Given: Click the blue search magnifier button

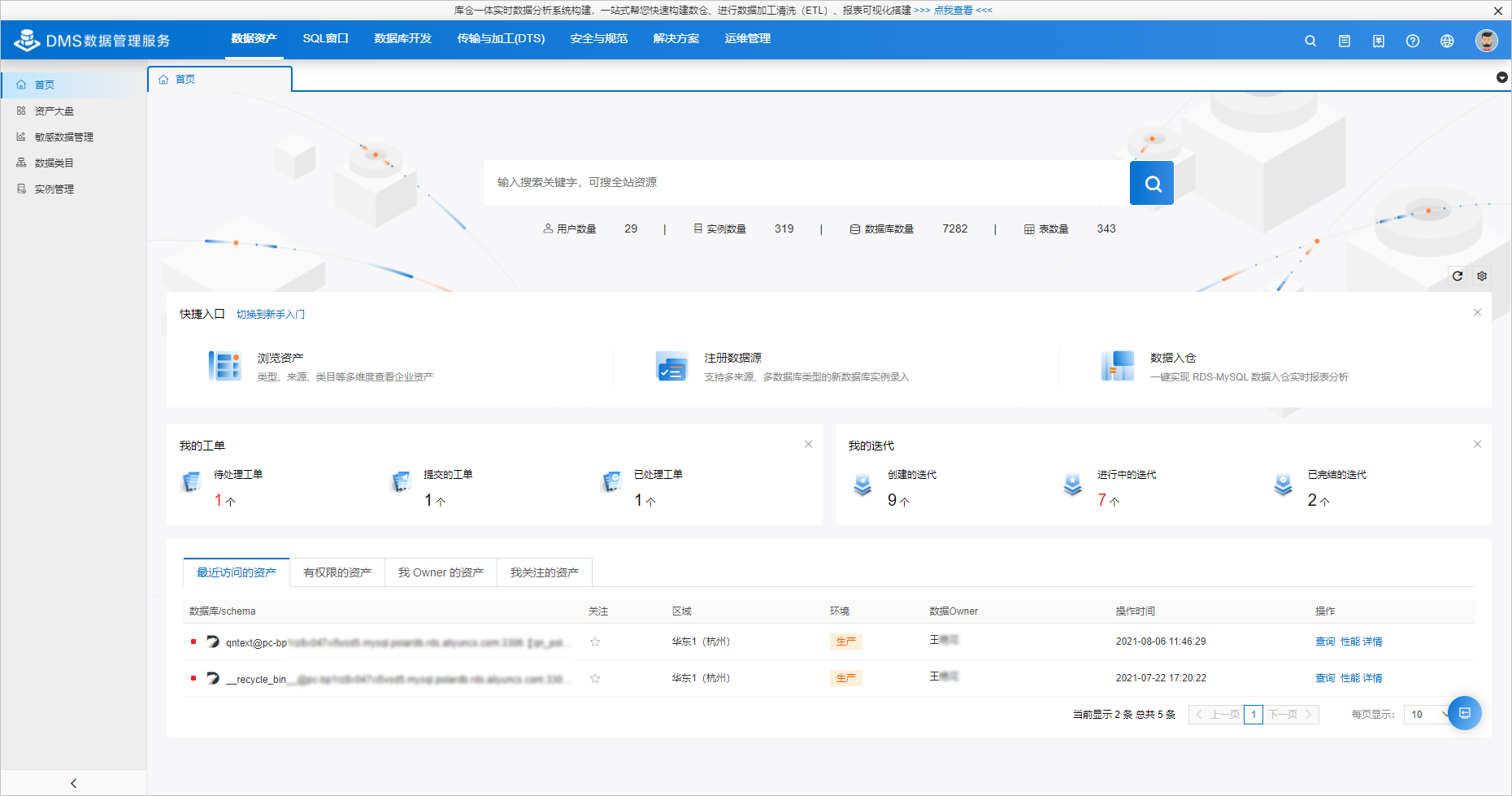Looking at the screenshot, I should pos(1152,183).
